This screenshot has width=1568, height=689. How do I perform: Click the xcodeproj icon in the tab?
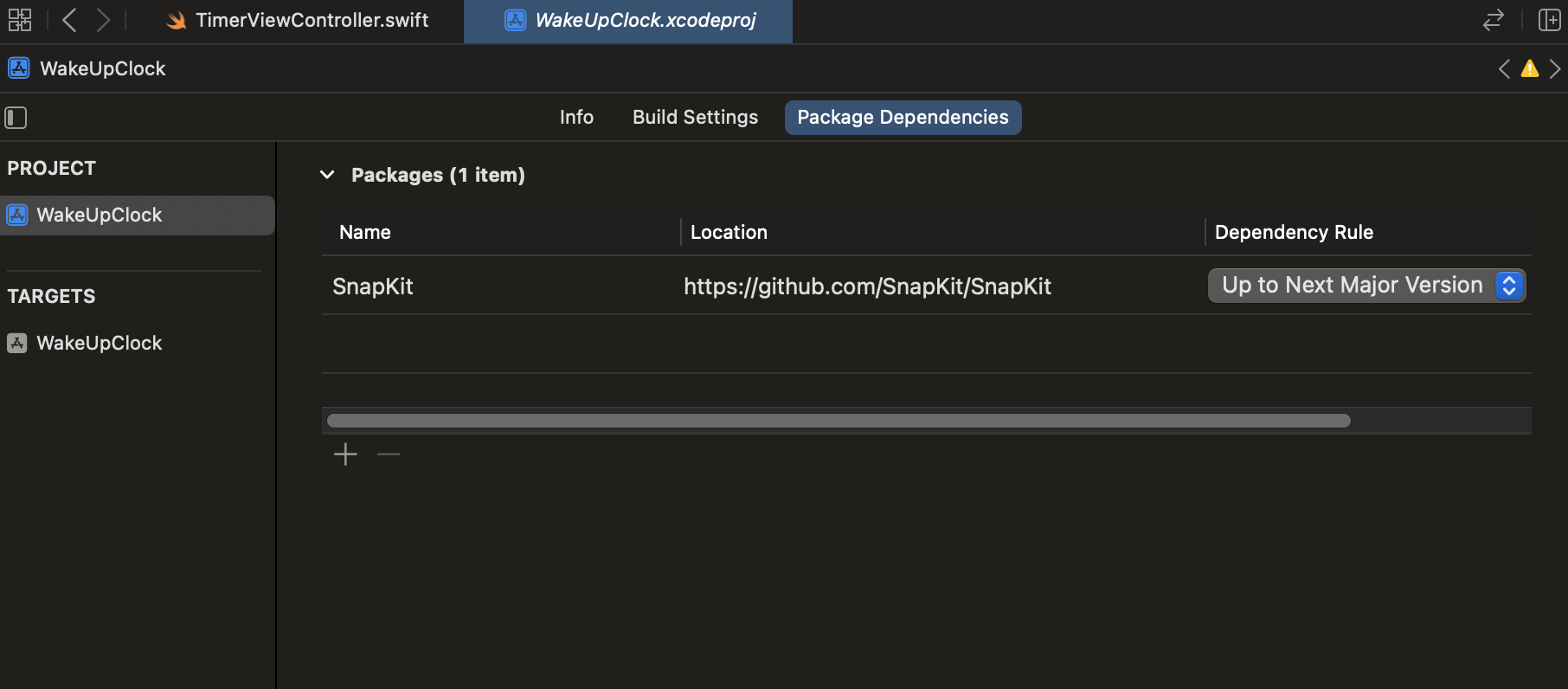[x=516, y=20]
